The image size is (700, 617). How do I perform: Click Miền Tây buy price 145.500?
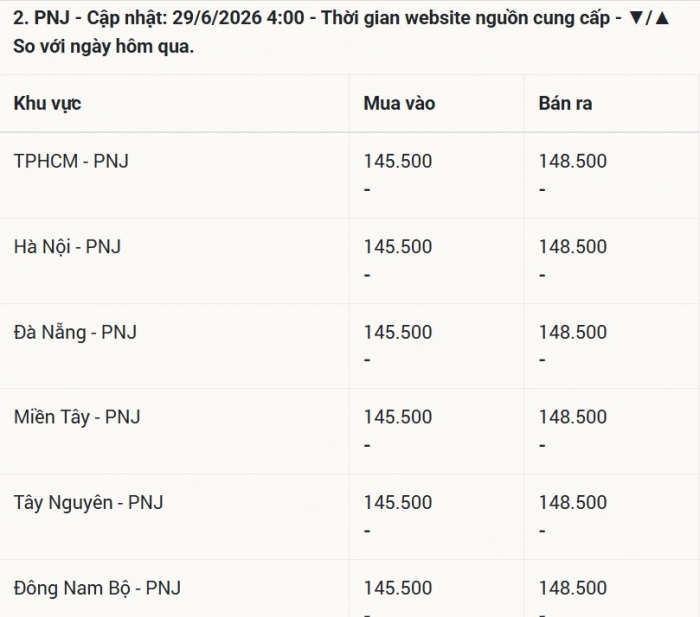398,417
